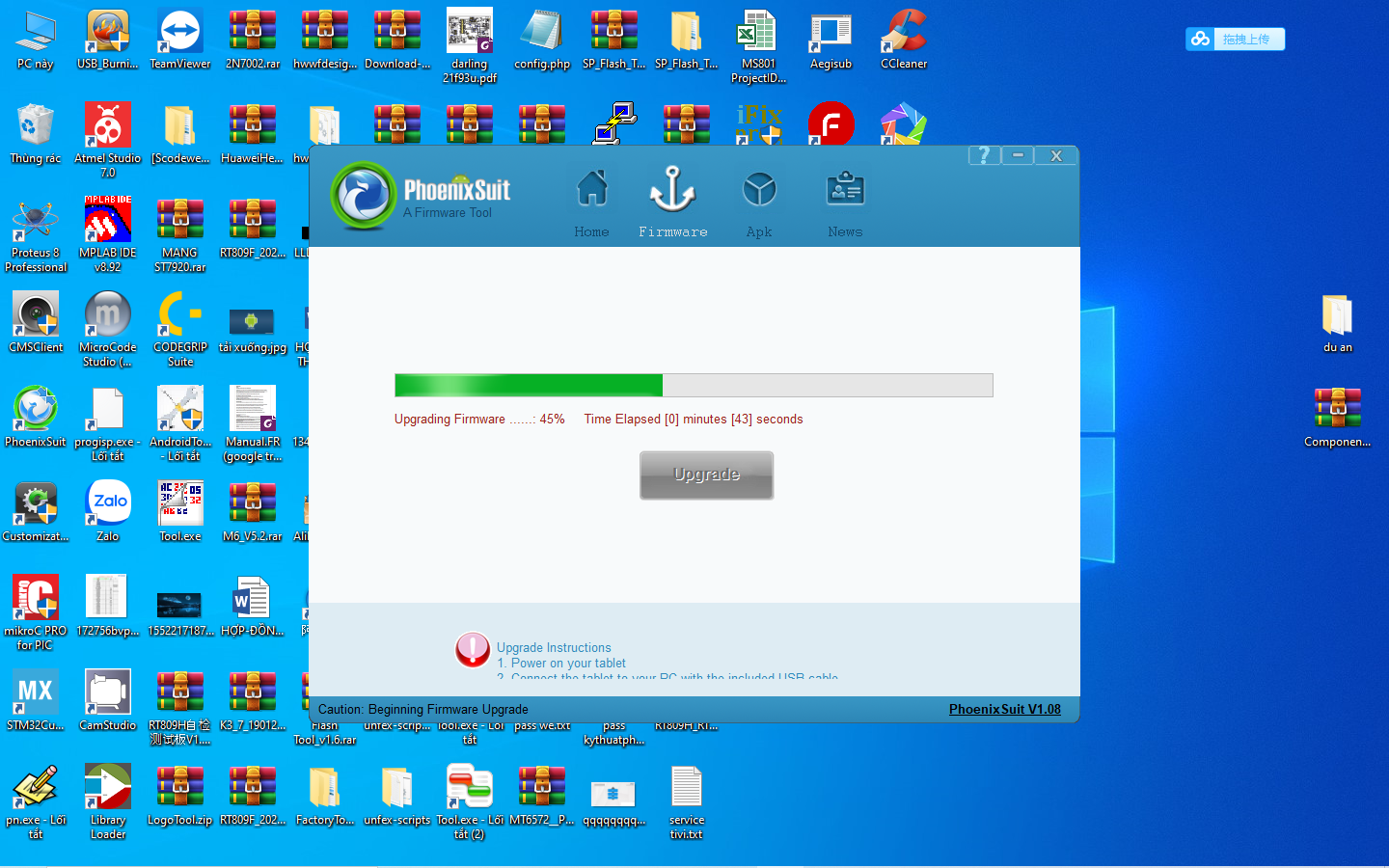
Task: Select the service tivi.txt file
Action: [687, 802]
